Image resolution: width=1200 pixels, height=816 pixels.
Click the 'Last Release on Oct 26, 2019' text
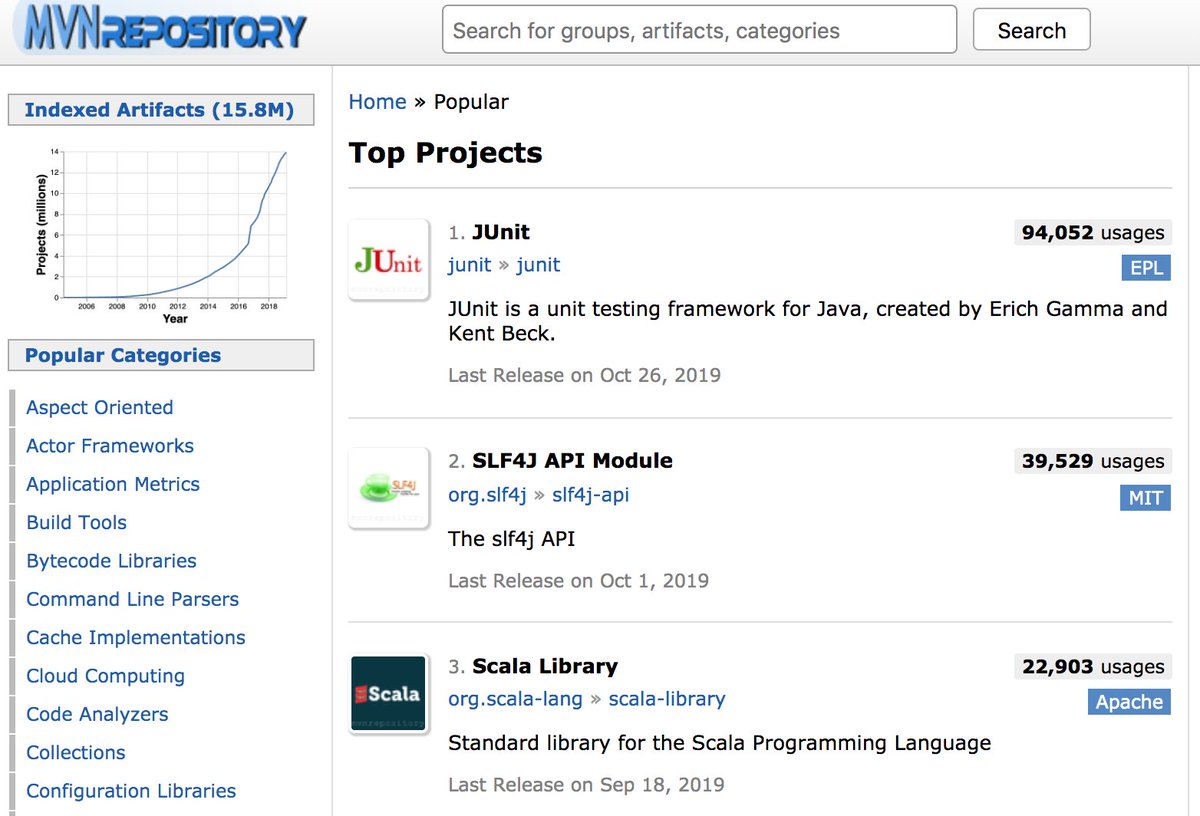tap(584, 375)
